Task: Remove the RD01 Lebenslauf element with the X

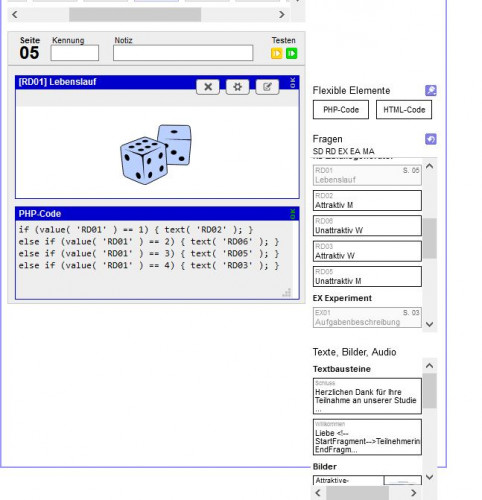Action: coord(208,87)
